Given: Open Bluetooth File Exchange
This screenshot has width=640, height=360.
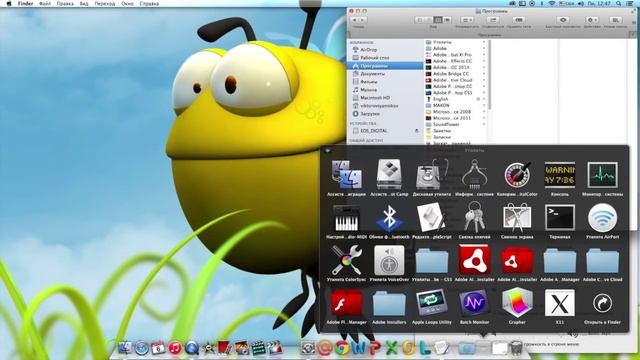Looking at the screenshot, I should [x=389, y=218].
